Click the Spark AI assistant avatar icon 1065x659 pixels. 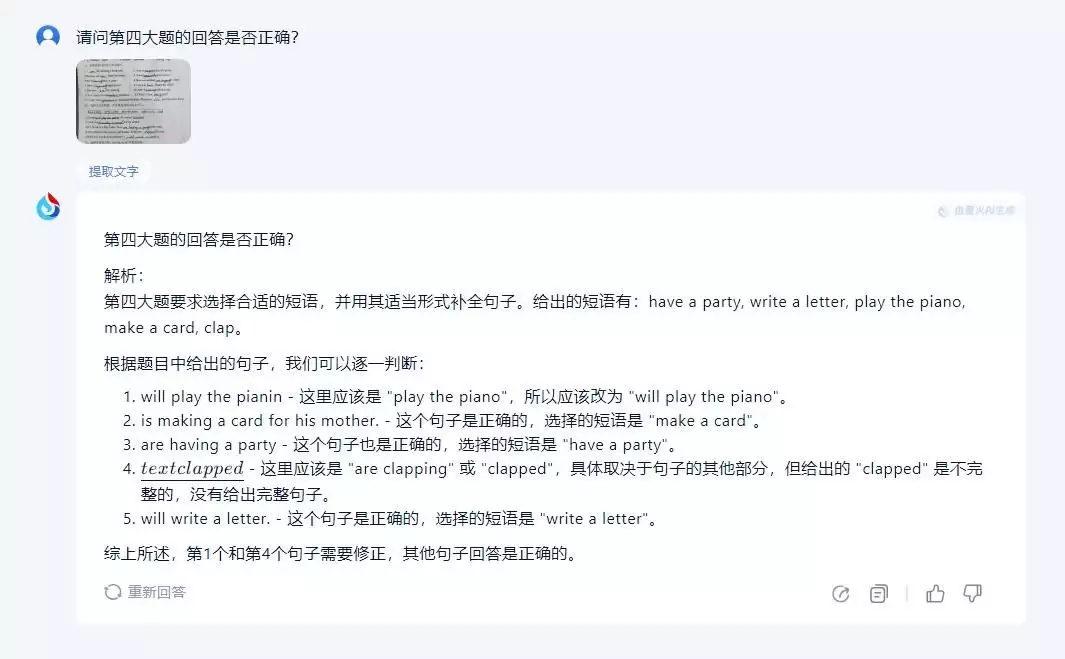pos(48,207)
